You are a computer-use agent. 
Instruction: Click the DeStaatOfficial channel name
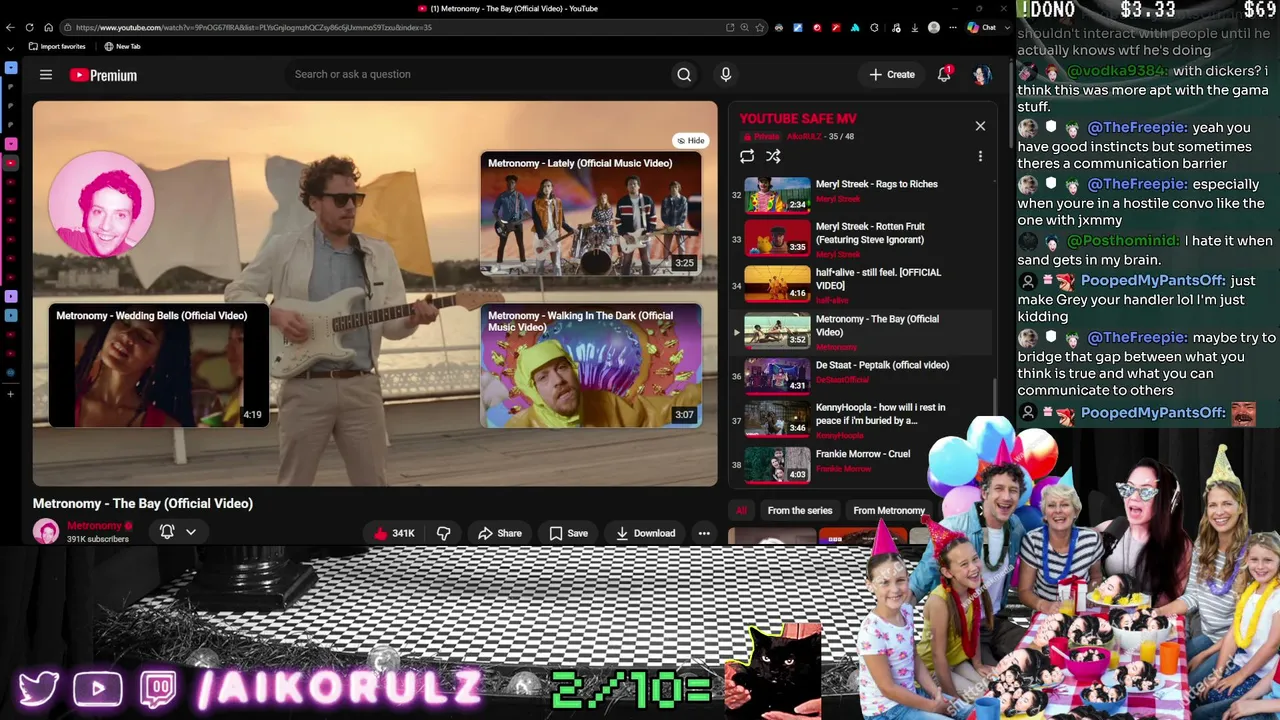coord(842,380)
